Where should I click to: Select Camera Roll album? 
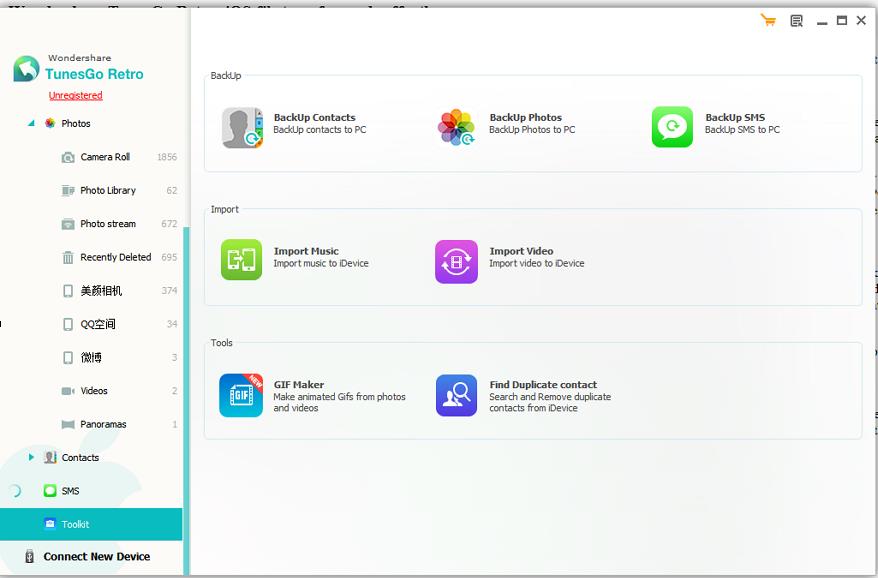(x=105, y=157)
